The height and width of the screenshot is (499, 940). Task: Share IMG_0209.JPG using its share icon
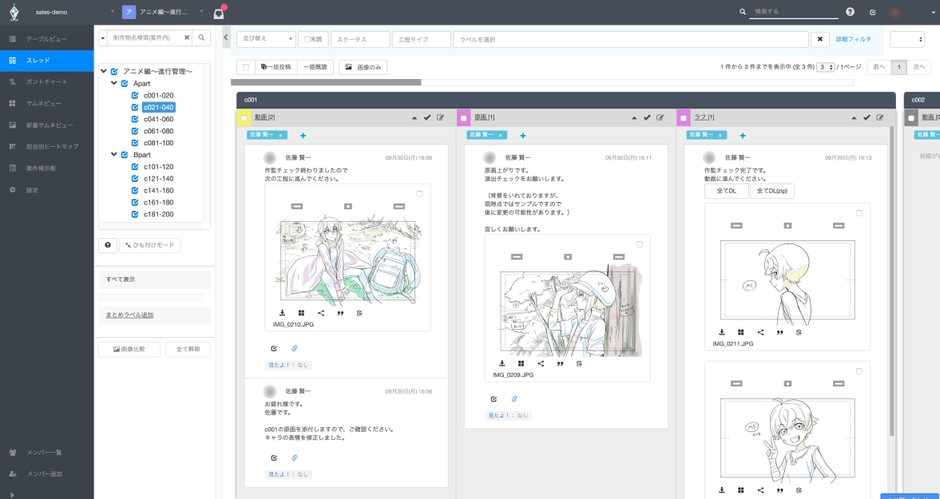pos(541,363)
